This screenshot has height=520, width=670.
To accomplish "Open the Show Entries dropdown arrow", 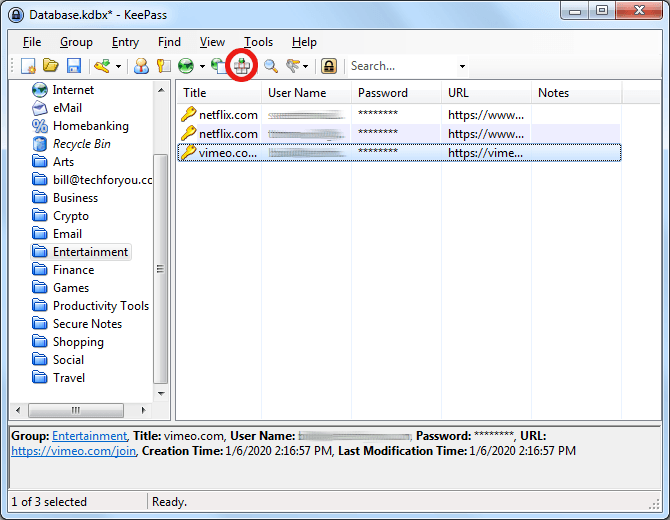I will pos(305,66).
